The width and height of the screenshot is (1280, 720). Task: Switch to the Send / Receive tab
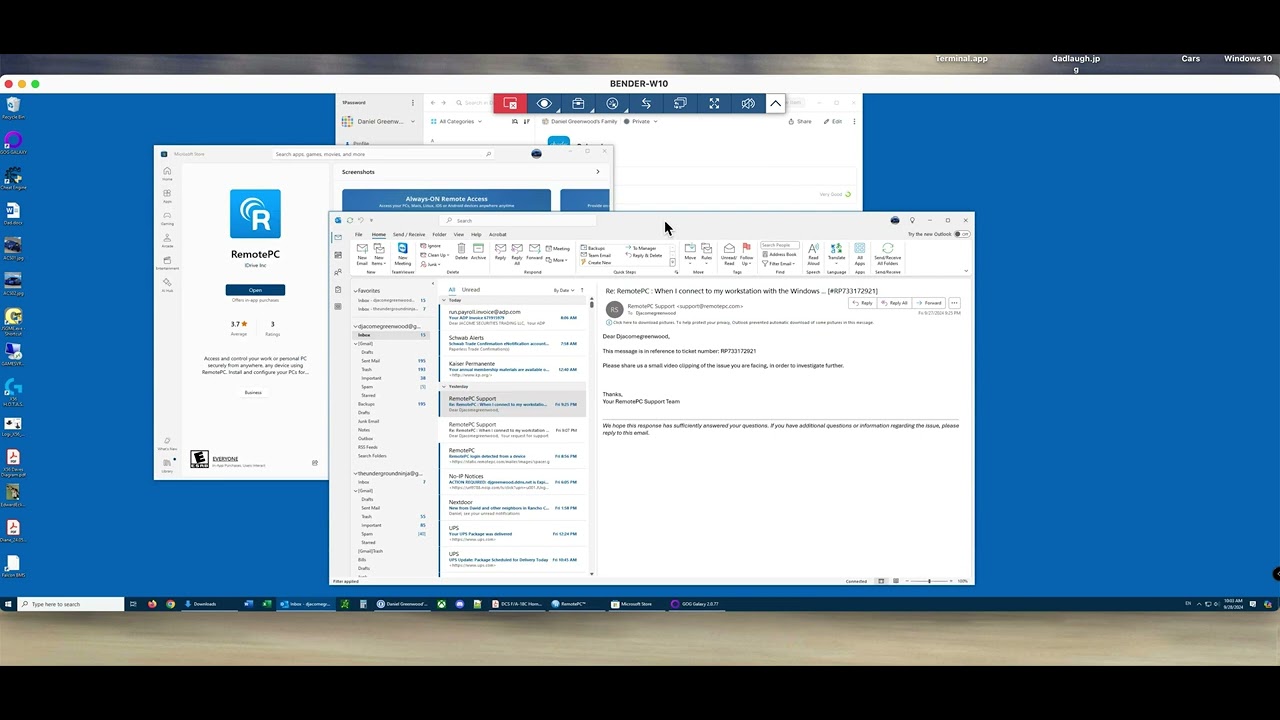click(408, 234)
